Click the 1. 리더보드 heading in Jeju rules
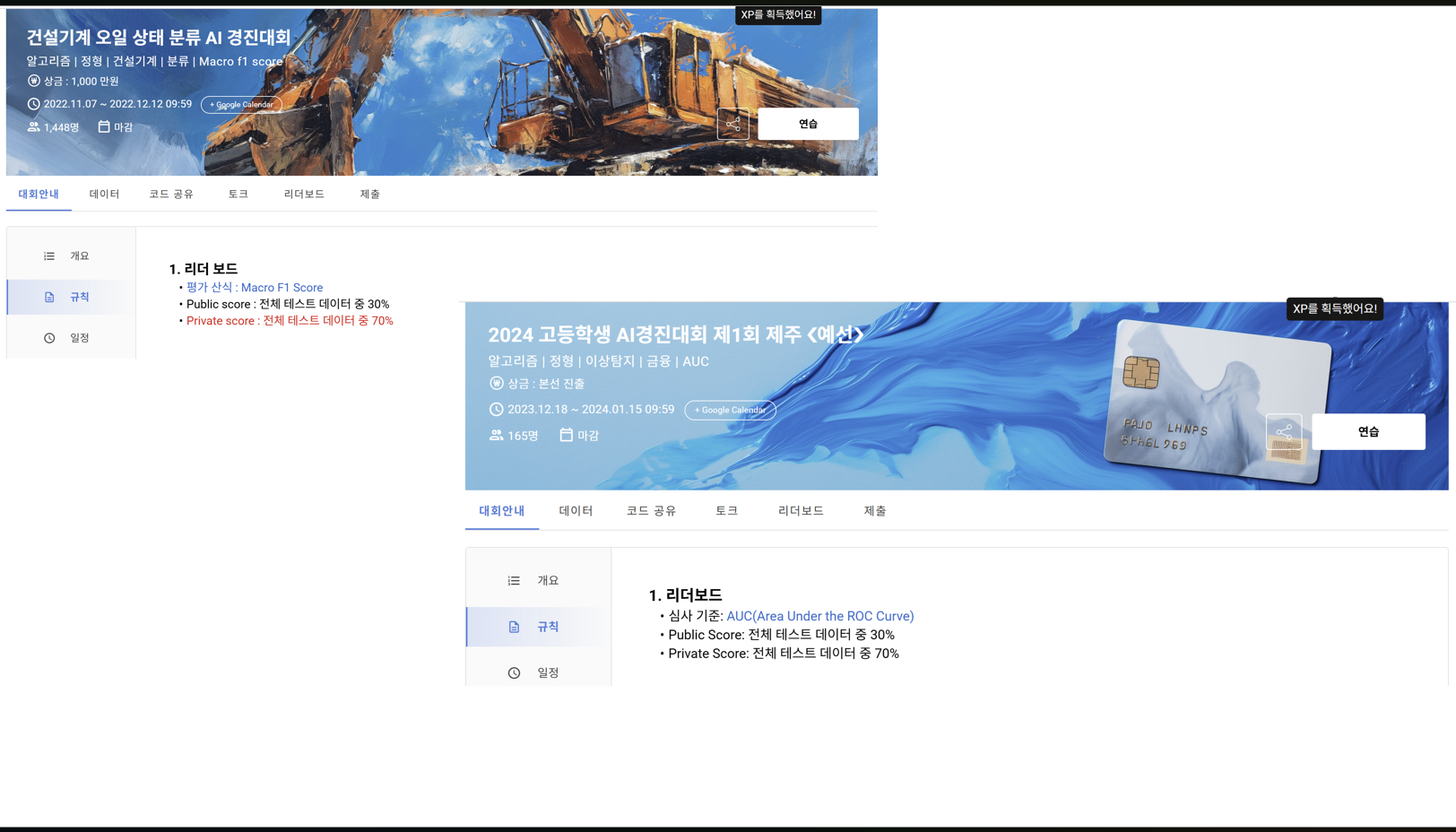This screenshot has height=832, width=1456. coord(685,595)
